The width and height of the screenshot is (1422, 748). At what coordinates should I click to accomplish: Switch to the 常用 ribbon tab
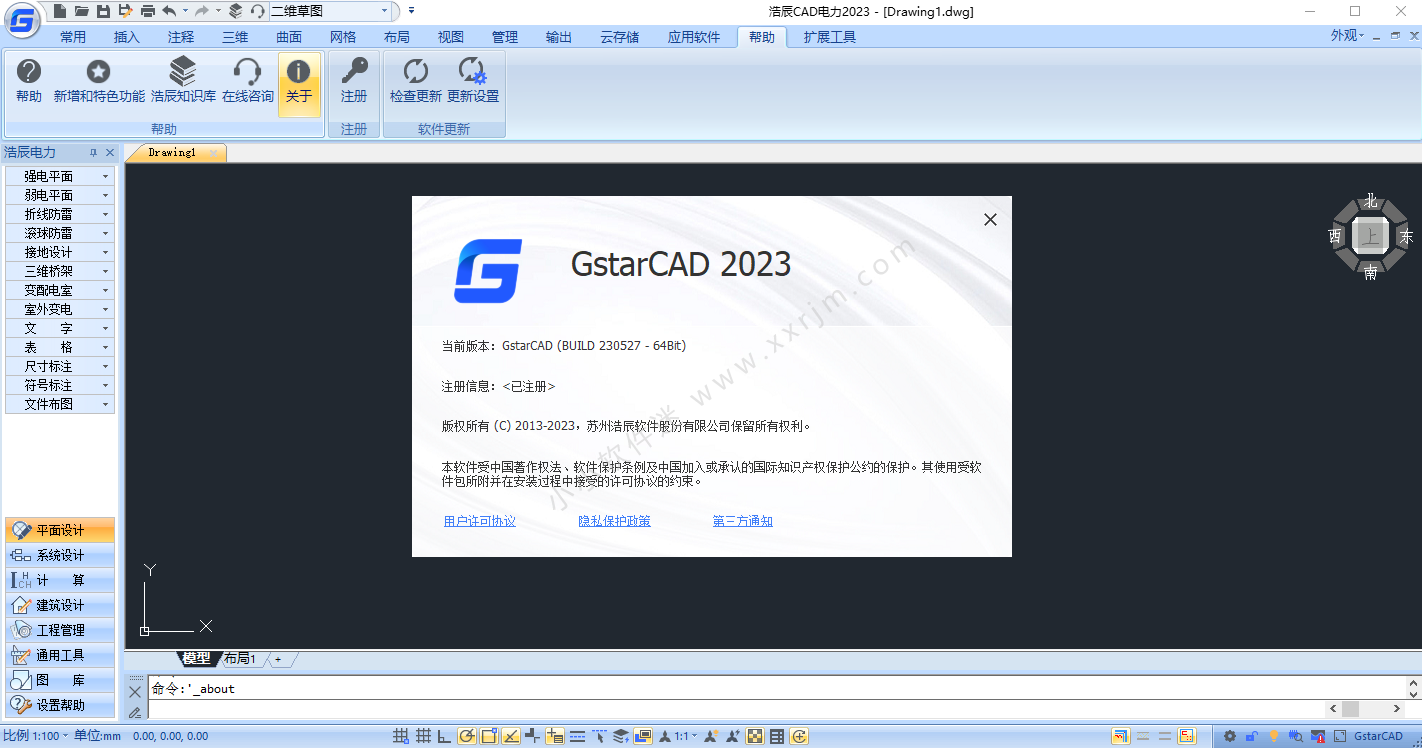(73, 37)
